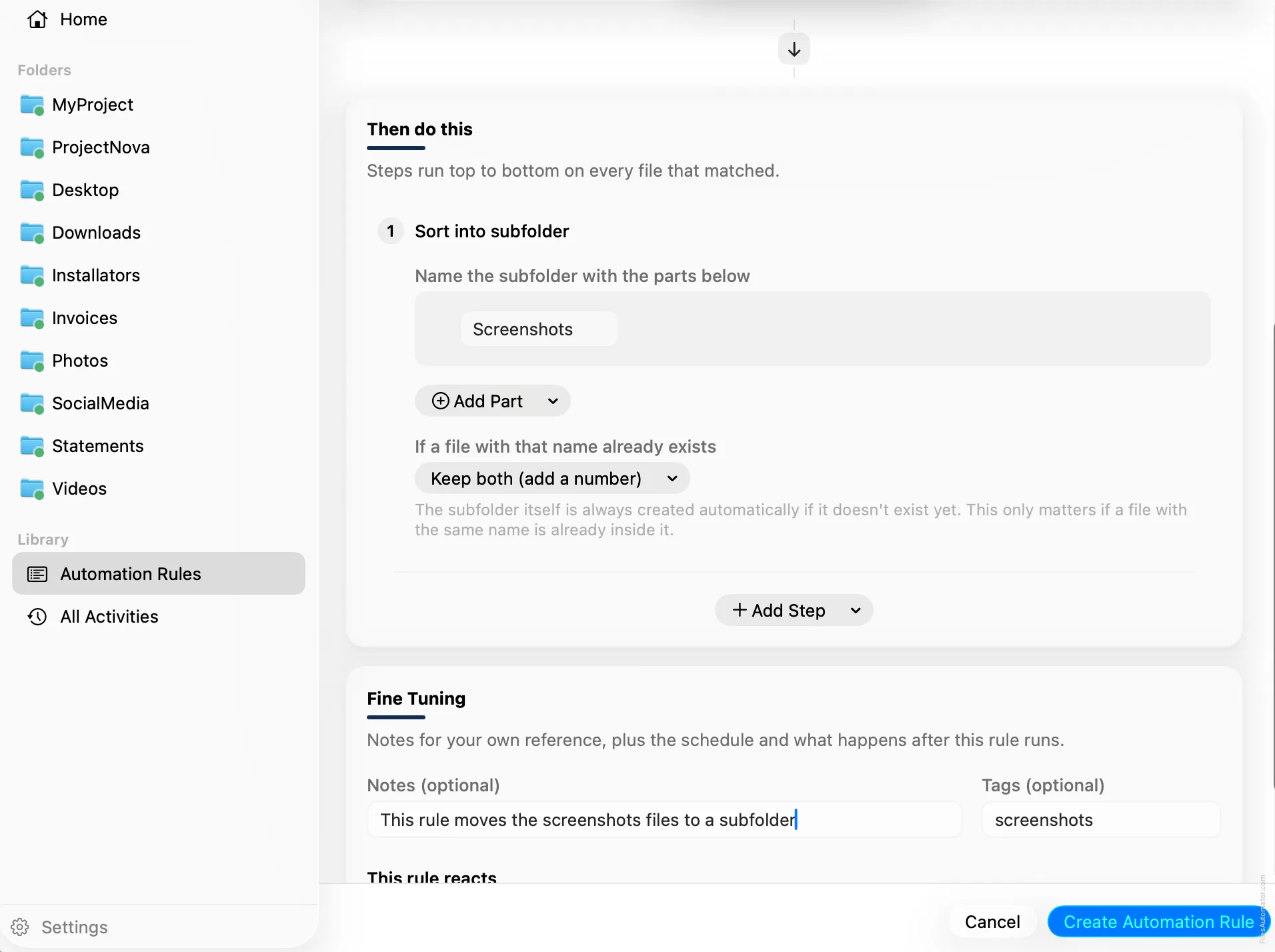The width and height of the screenshot is (1275, 952).
Task: Click the Settings gear icon
Action: [x=20, y=927]
